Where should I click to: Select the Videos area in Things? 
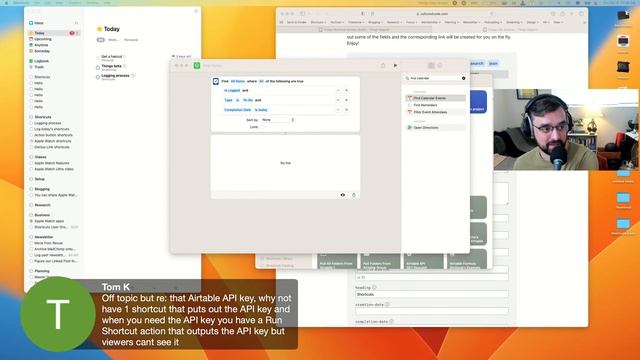(53, 157)
